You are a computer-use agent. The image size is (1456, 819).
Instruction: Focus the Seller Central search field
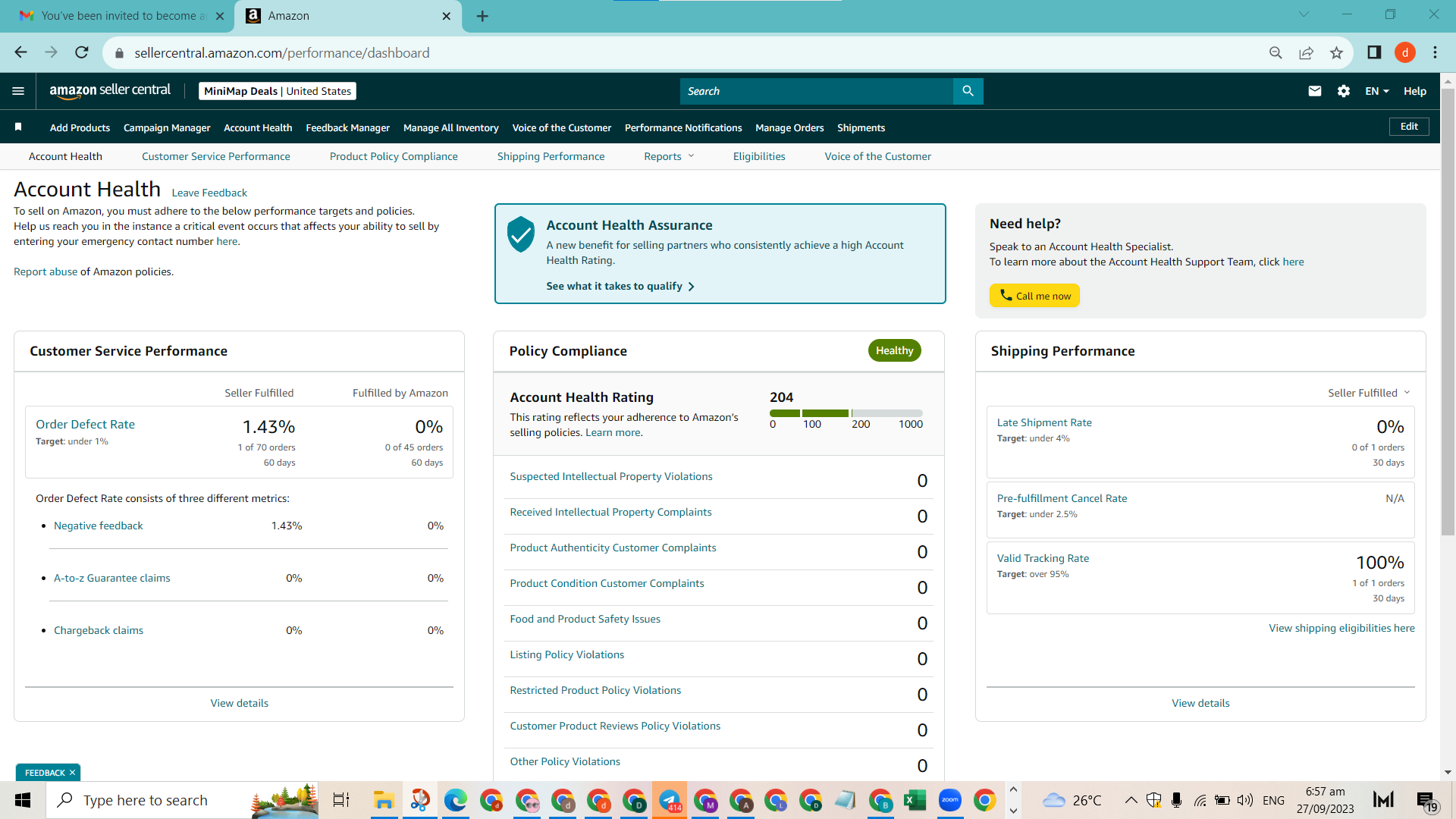click(x=817, y=91)
